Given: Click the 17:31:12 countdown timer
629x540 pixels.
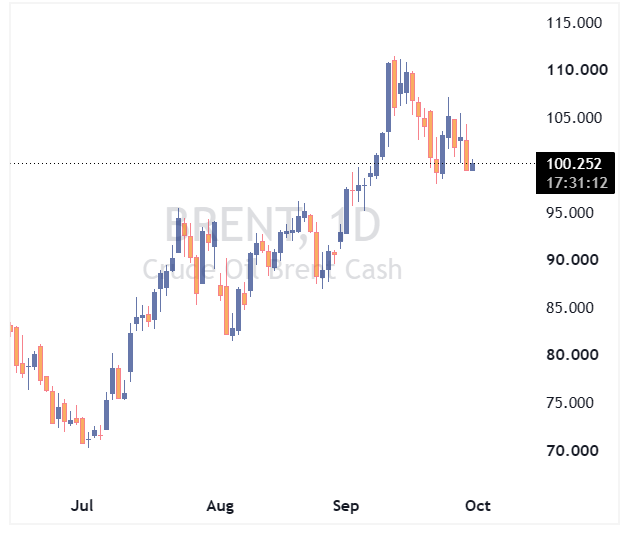Looking at the screenshot, I should point(577,183).
